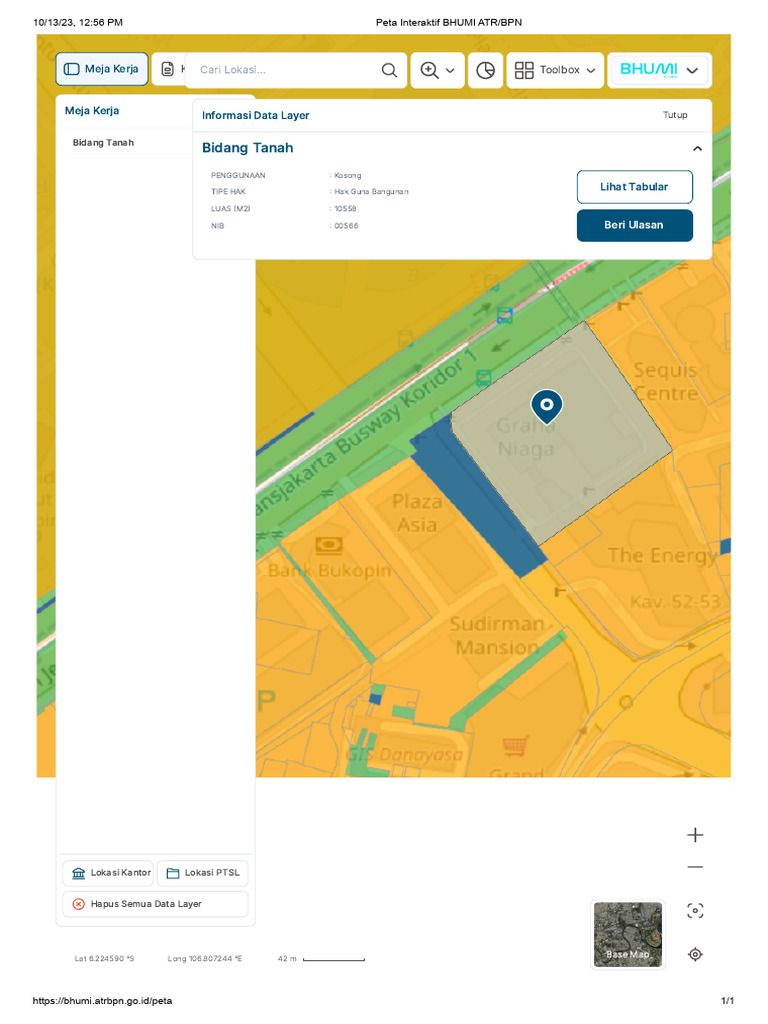This screenshot has height=1024, width=768.
Task: Click the document icon next to Meja Kerja
Action: 168,69
